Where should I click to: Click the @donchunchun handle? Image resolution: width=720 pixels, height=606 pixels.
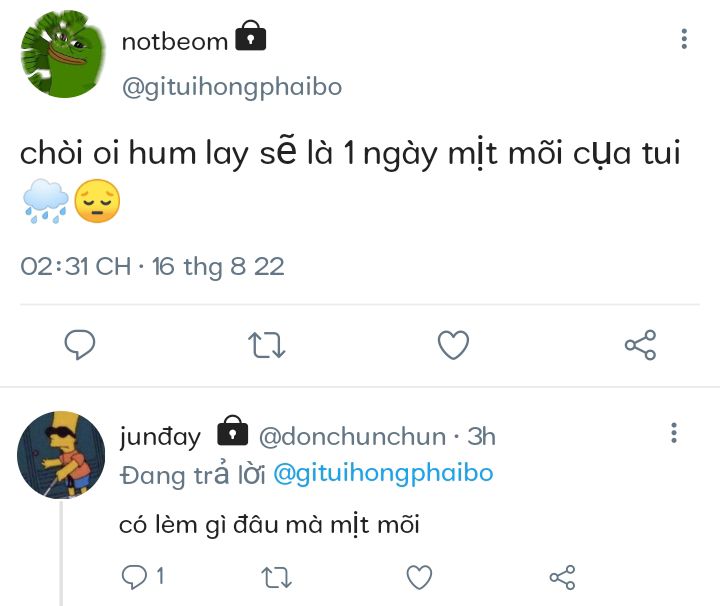[352, 437]
